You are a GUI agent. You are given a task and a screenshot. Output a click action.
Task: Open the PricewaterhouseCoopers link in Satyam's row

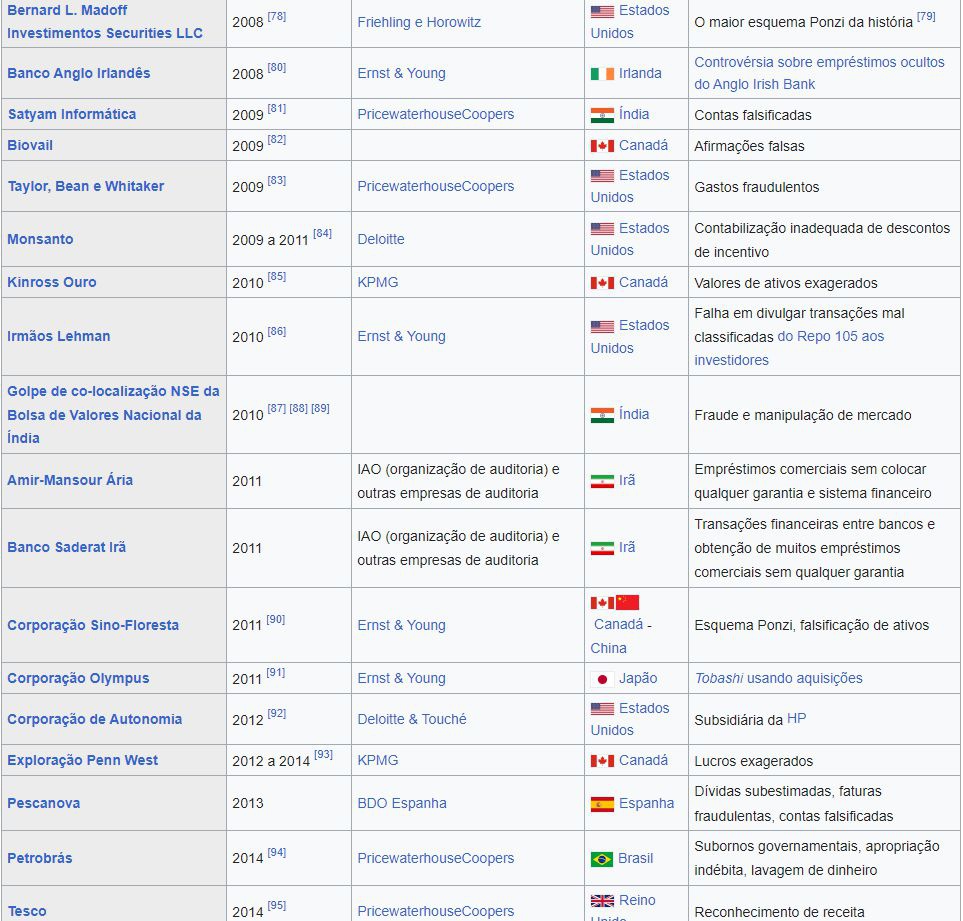pyautogui.click(x=435, y=114)
